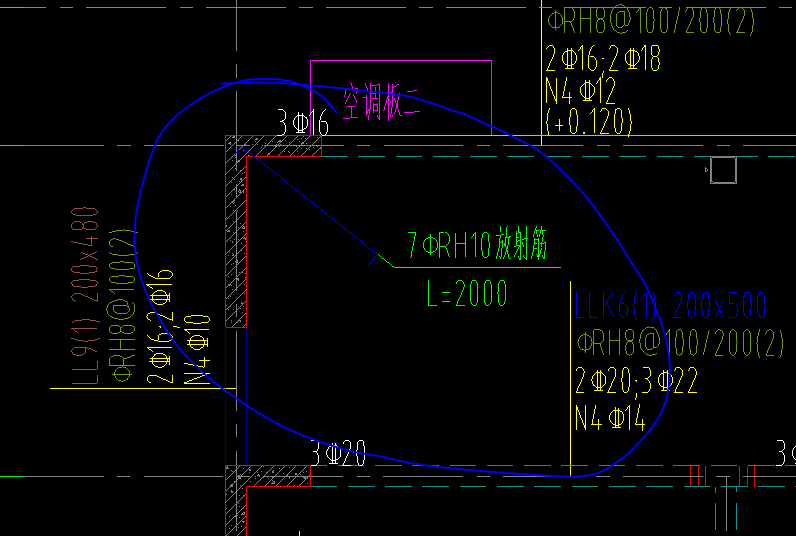Select the rotated 2Φ16;2Φ16 text

(x=160, y=326)
